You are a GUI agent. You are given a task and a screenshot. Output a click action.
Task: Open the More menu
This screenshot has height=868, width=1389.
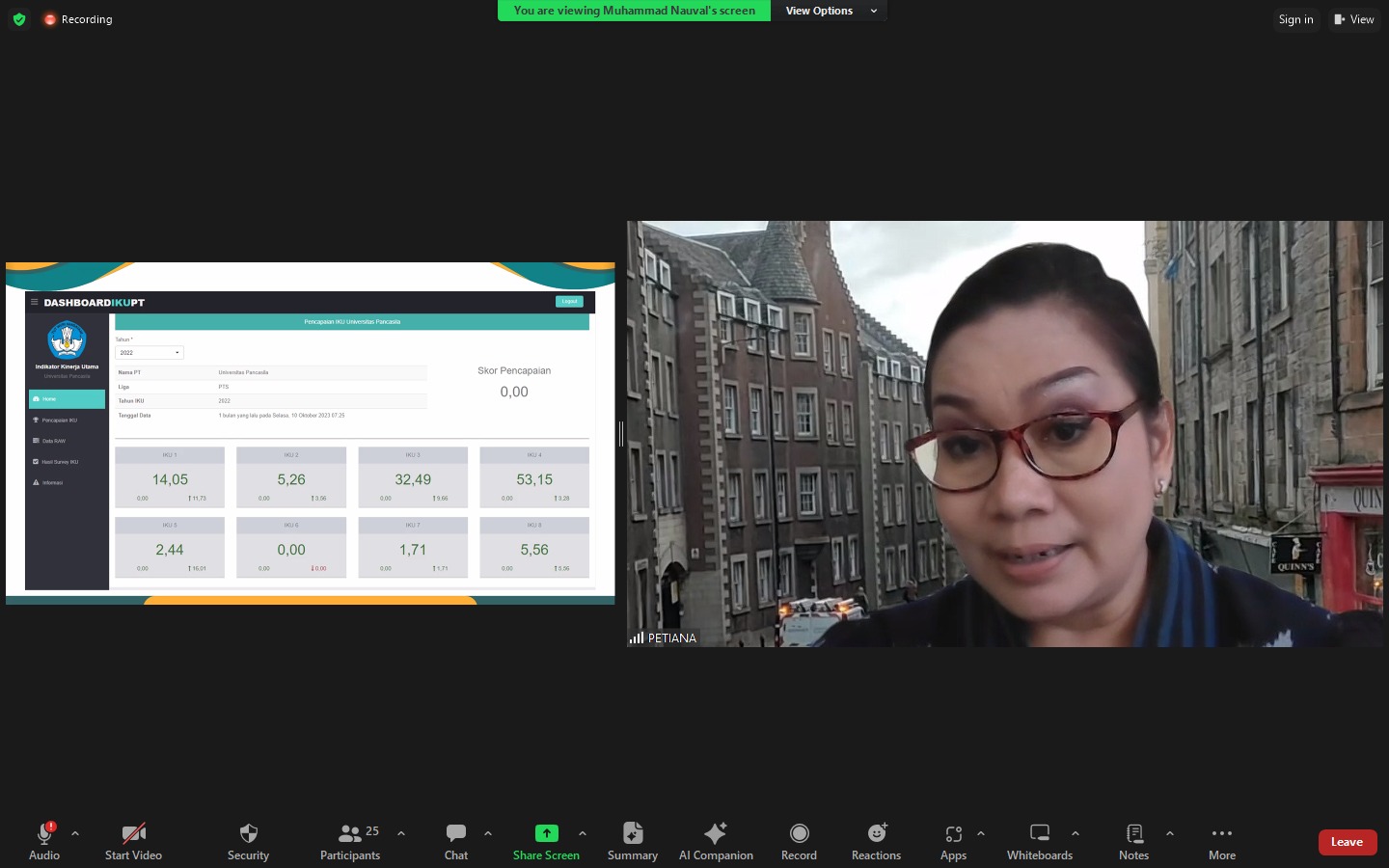[x=1221, y=841]
